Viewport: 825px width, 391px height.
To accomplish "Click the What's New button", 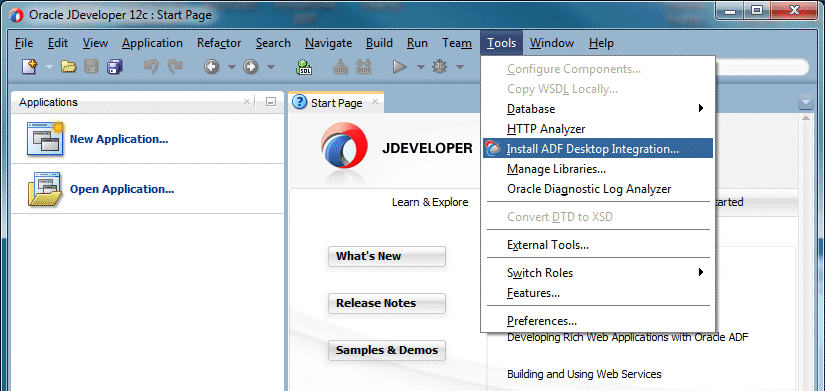I will (387, 256).
